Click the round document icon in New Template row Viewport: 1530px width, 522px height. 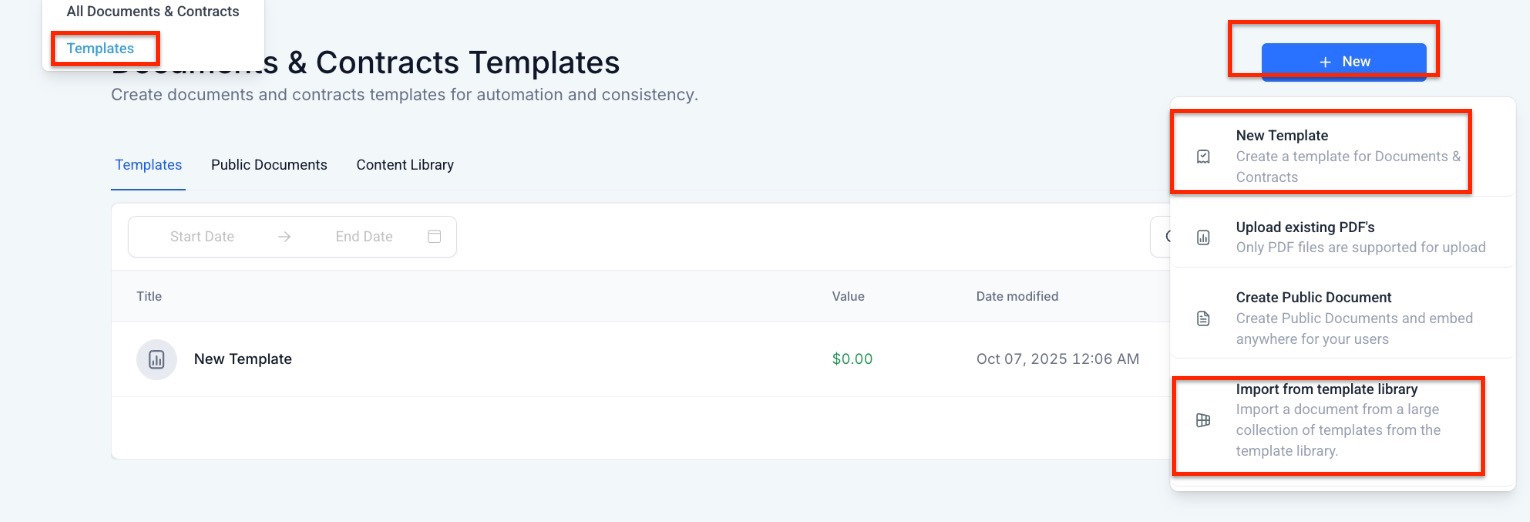(156, 359)
